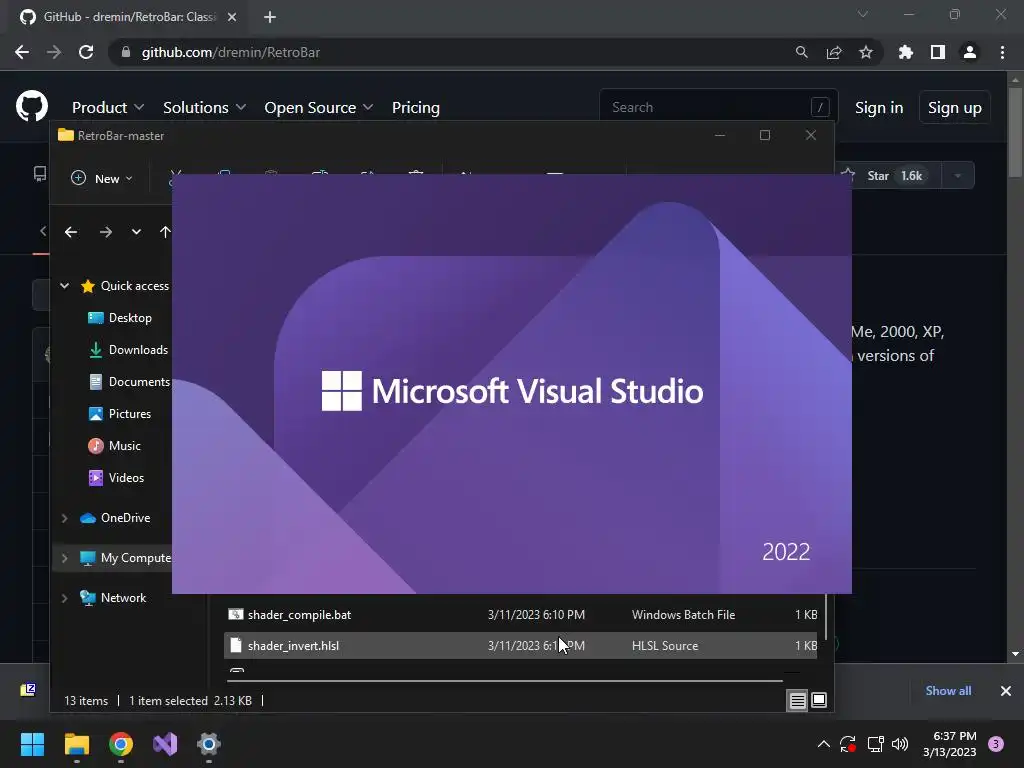Viewport: 1024px width, 768px height.
Task: Go back in Chrome
Action: click(x=22, y=52)
